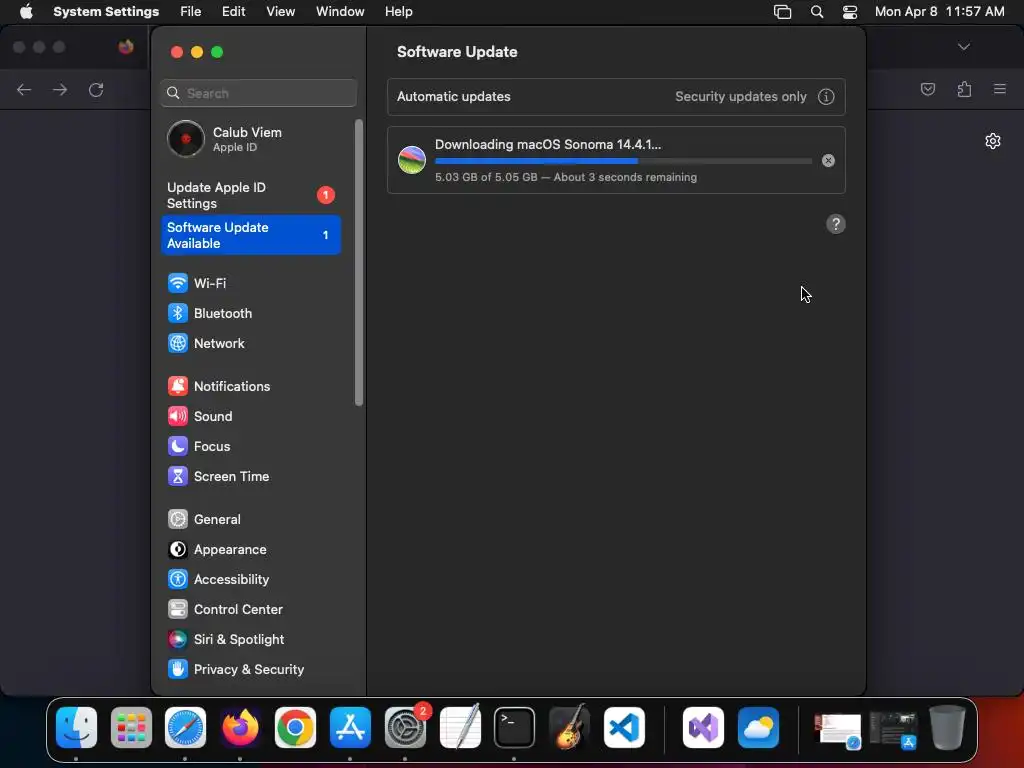Launch GarageBand from the Dock
This screenshot has width=1024, height=768.
tap(569, 728)
